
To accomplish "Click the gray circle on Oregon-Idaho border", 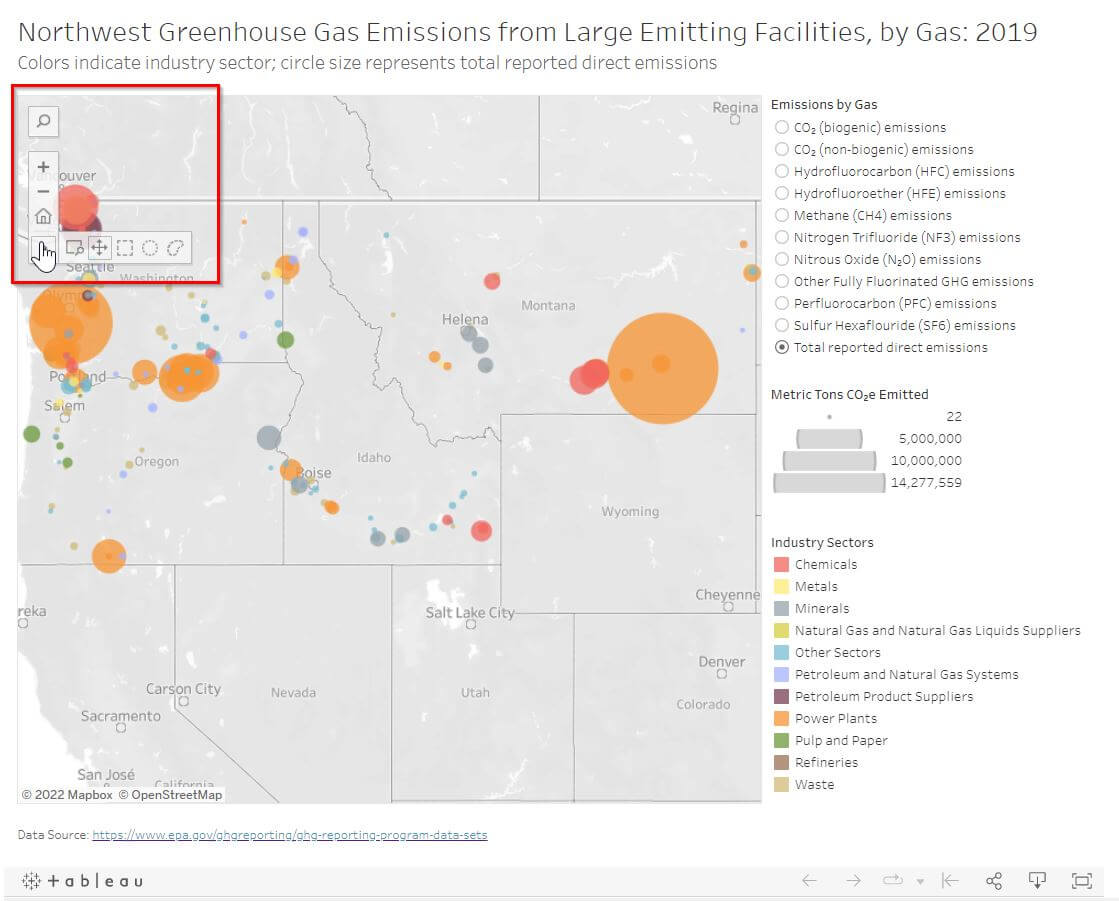I will coord(268,437).
